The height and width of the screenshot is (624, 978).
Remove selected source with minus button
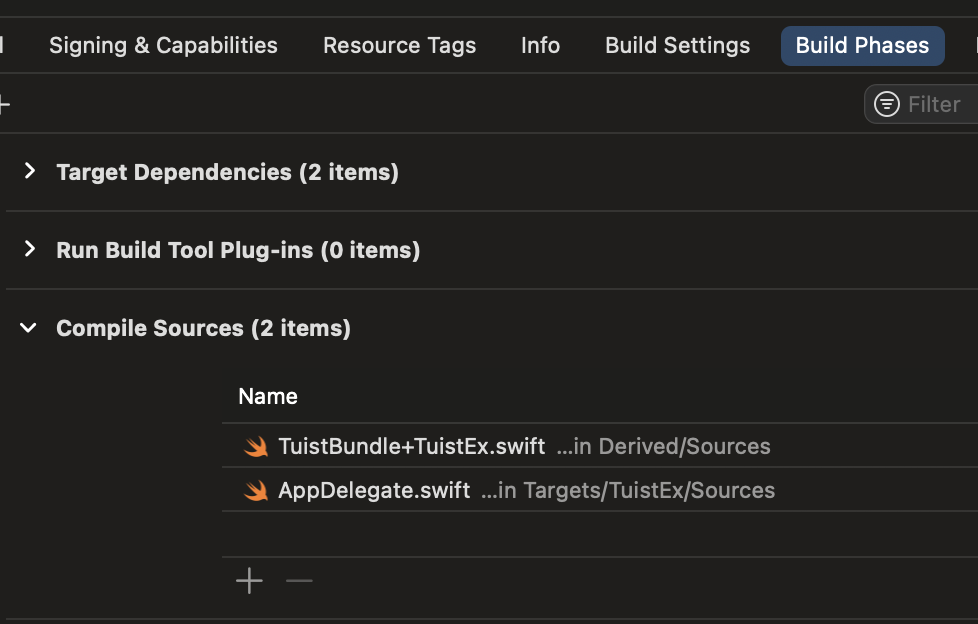click(299, 580)
